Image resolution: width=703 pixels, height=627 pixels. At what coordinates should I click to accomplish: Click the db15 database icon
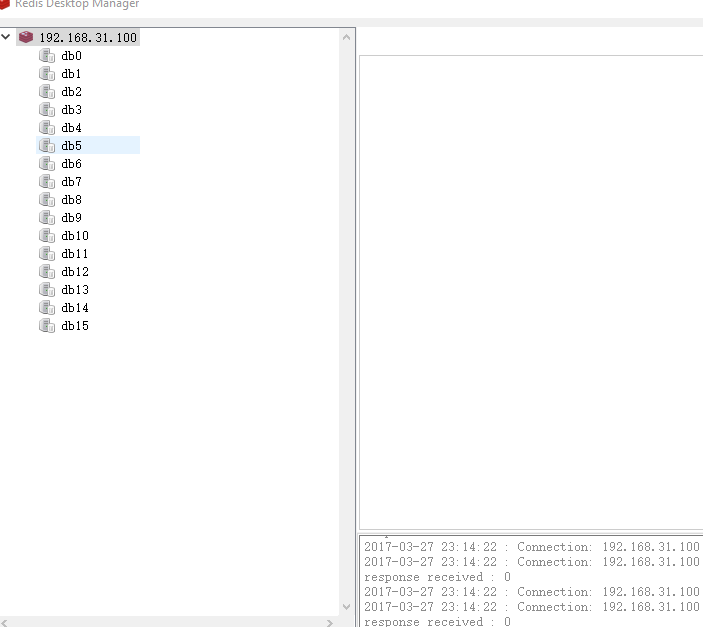point(47,326)
